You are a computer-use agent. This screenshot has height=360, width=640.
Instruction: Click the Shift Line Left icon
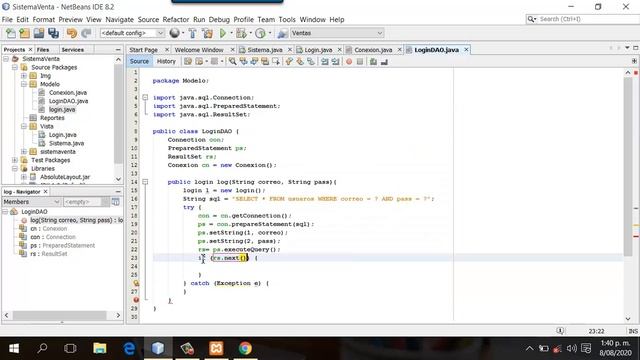pyautogui.click(x=324, y=62)
